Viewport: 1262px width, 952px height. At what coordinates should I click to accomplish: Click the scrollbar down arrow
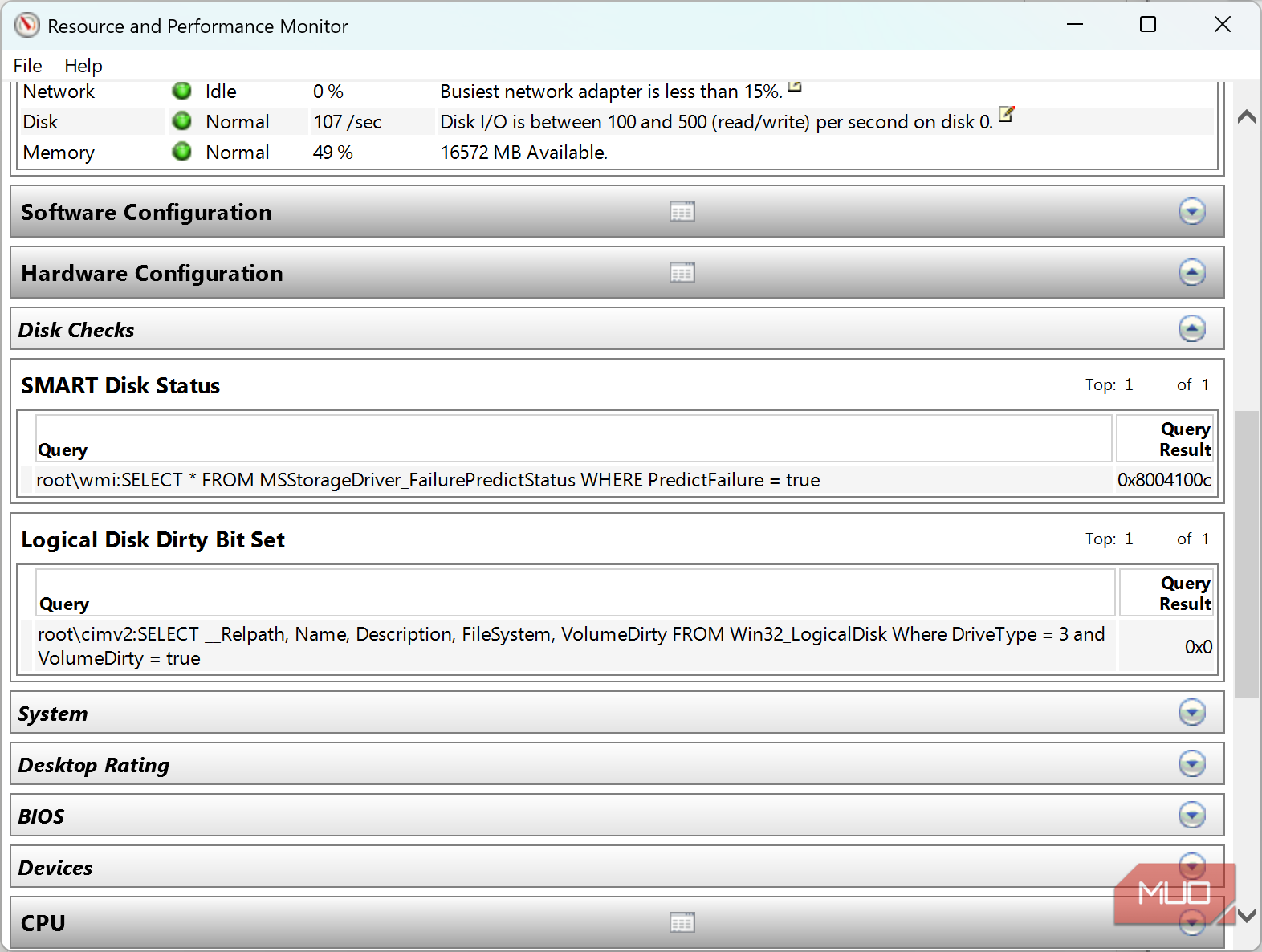coord(1247,915)
